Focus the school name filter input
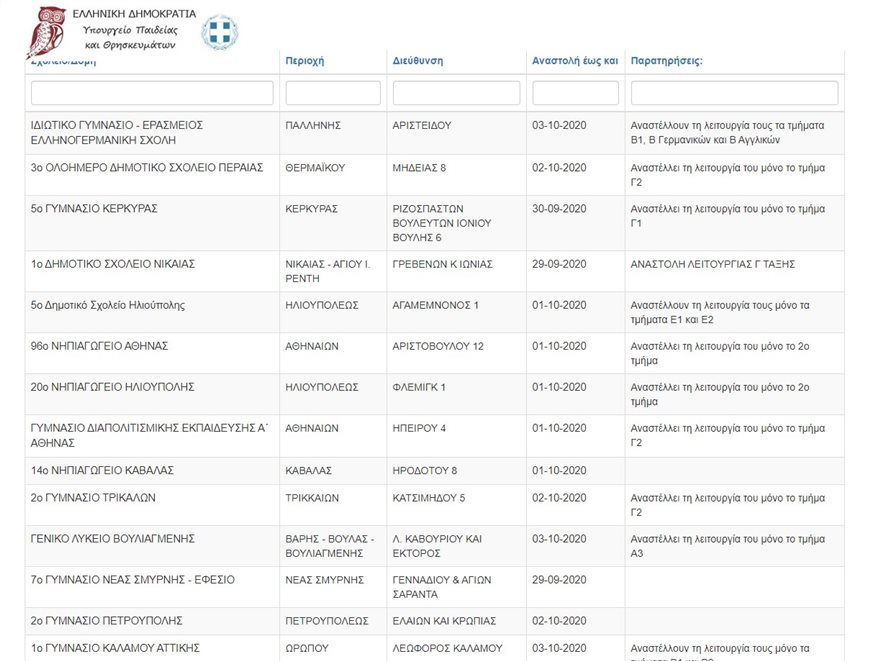This screenshot has width=880, height=661. [152, 93]
